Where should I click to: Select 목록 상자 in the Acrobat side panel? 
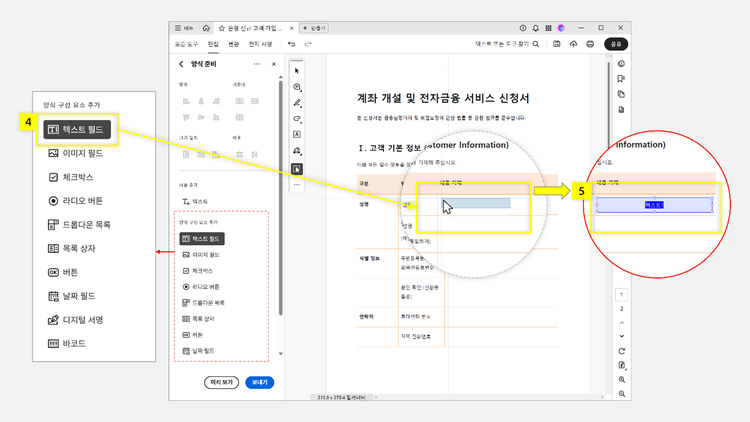[199, 319]
